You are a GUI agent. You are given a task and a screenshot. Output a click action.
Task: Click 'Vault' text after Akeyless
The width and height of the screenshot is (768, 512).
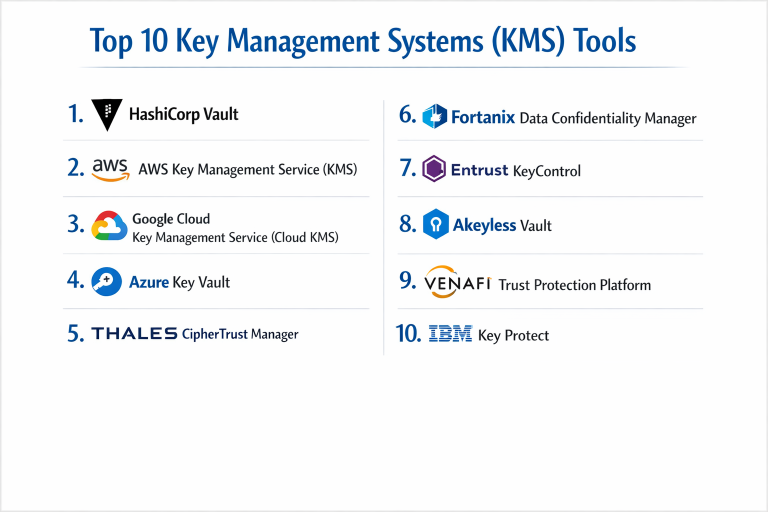[536, 226]
